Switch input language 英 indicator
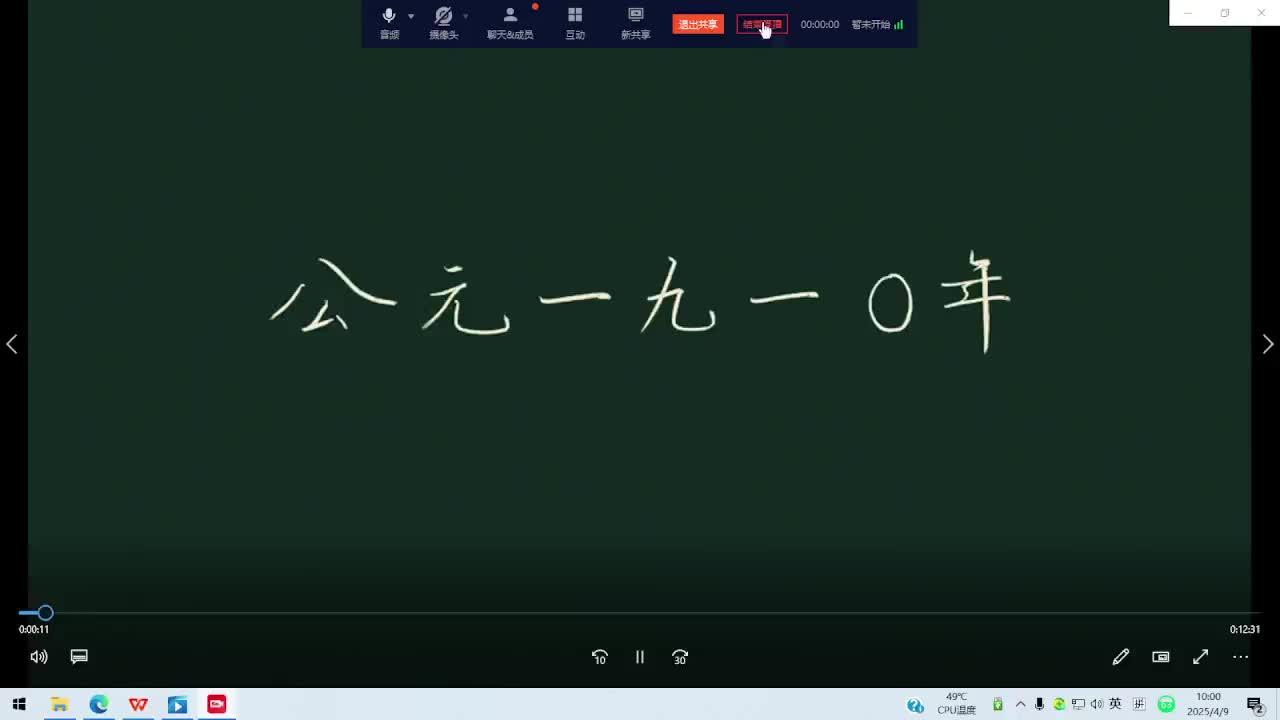The width and height of the screenshot is (1280, 720). (1116, 705)
